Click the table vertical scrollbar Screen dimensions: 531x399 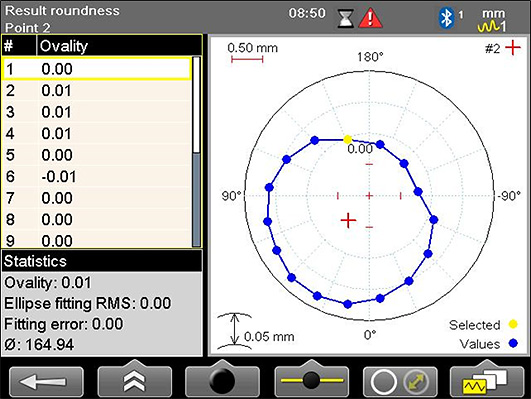click(x=196, y=152)
